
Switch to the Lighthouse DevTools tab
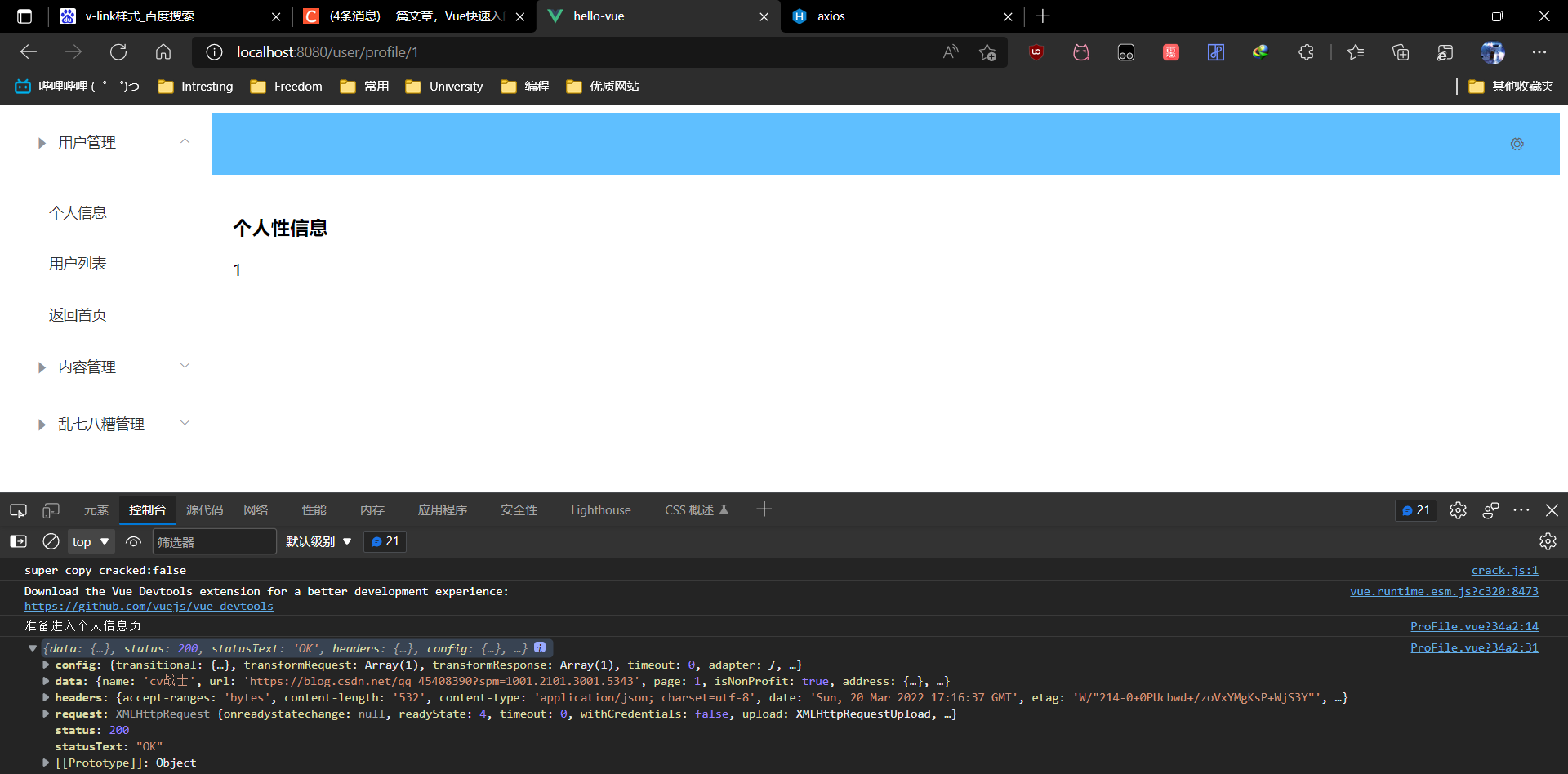click(x=601, y=510)
